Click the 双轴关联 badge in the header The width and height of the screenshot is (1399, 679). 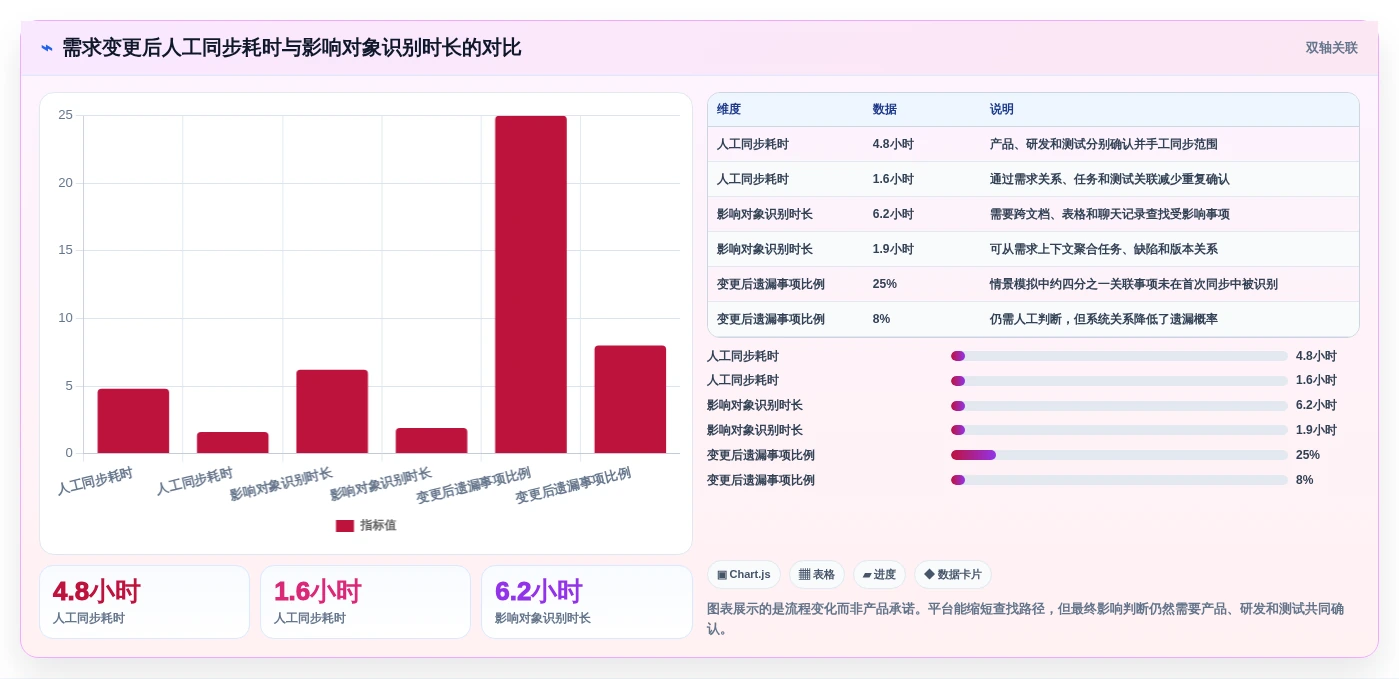point(1331,48)
